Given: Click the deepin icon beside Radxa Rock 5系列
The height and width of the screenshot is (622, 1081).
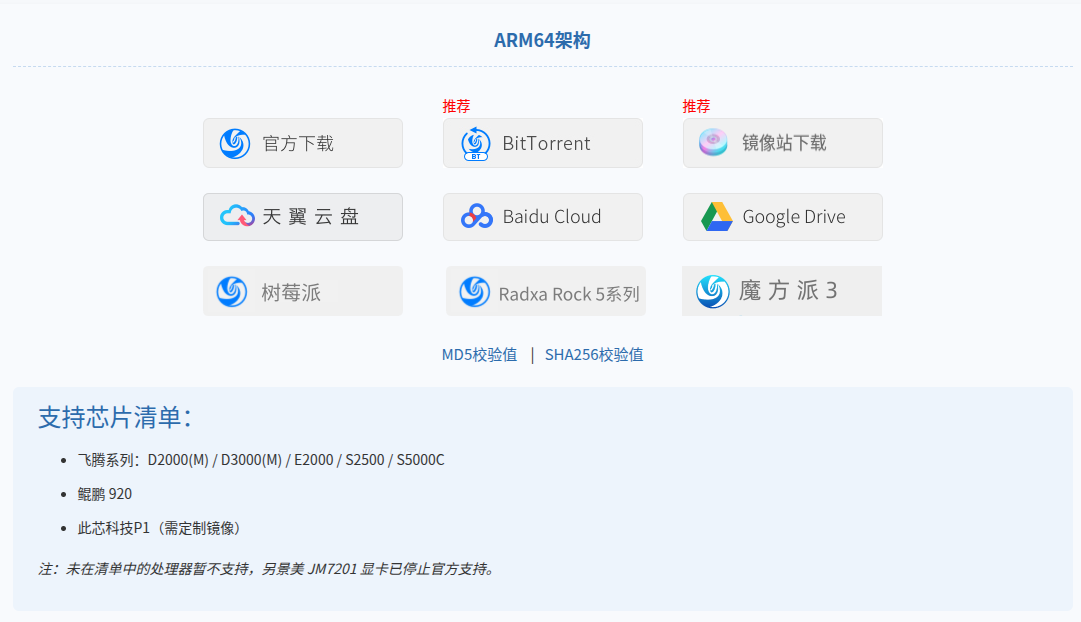Looking at the screenshot, I should tap(474, 292).
